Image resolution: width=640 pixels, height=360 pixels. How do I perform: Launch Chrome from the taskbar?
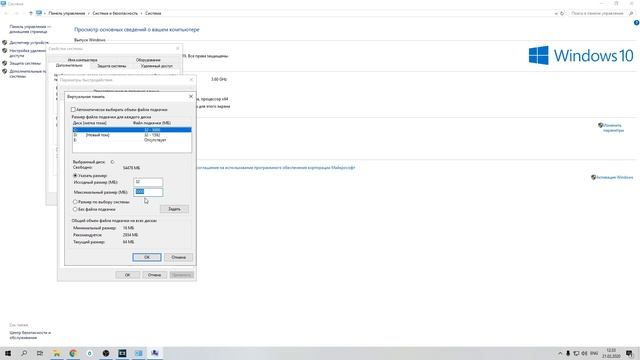[73, 353]
